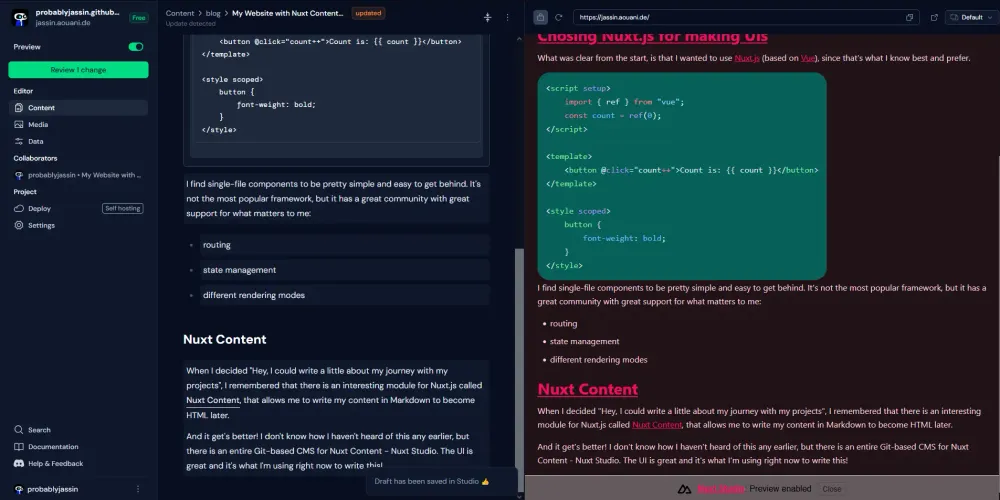
Task: Click the lock icon in preview toolbar
Action: click(540, 17)
